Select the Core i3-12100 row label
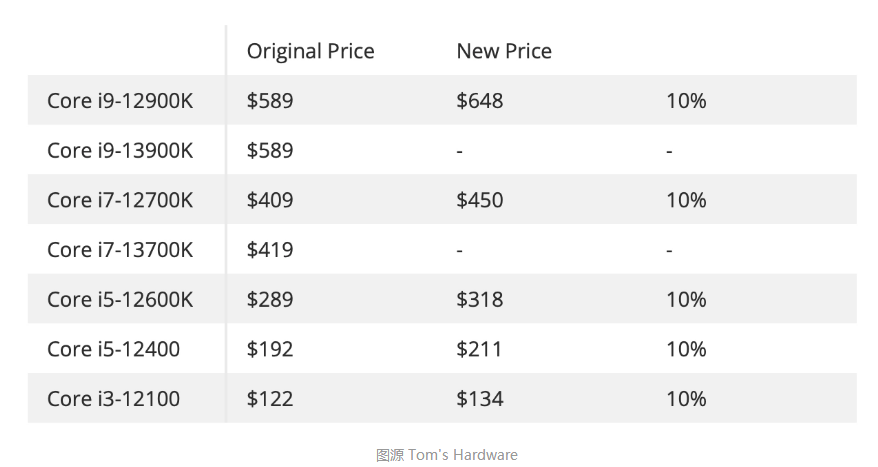This screenshot has width=878, height=467. click(x=114, y=399)
